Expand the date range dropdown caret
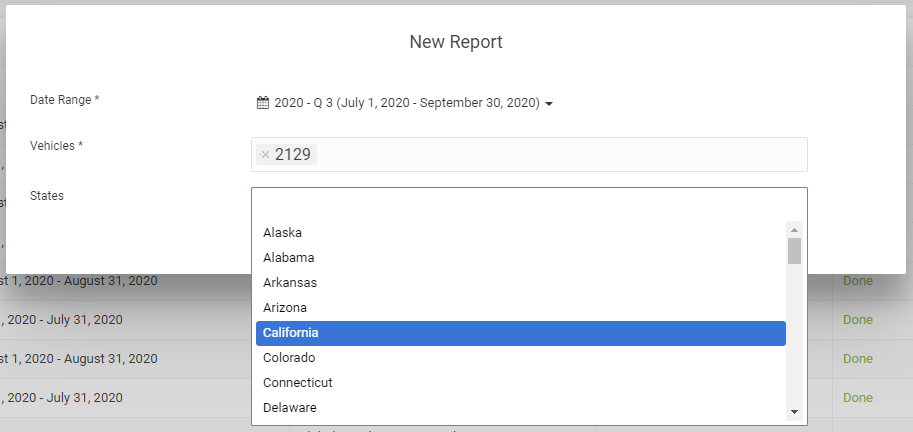This screenshot has height=432, width=913. [x=549, y=103]
